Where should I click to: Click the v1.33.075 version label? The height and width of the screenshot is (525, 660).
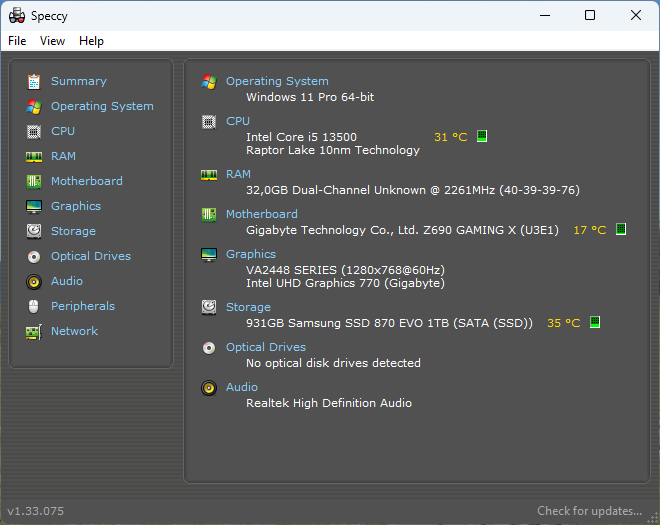click(x=36, y=511)
